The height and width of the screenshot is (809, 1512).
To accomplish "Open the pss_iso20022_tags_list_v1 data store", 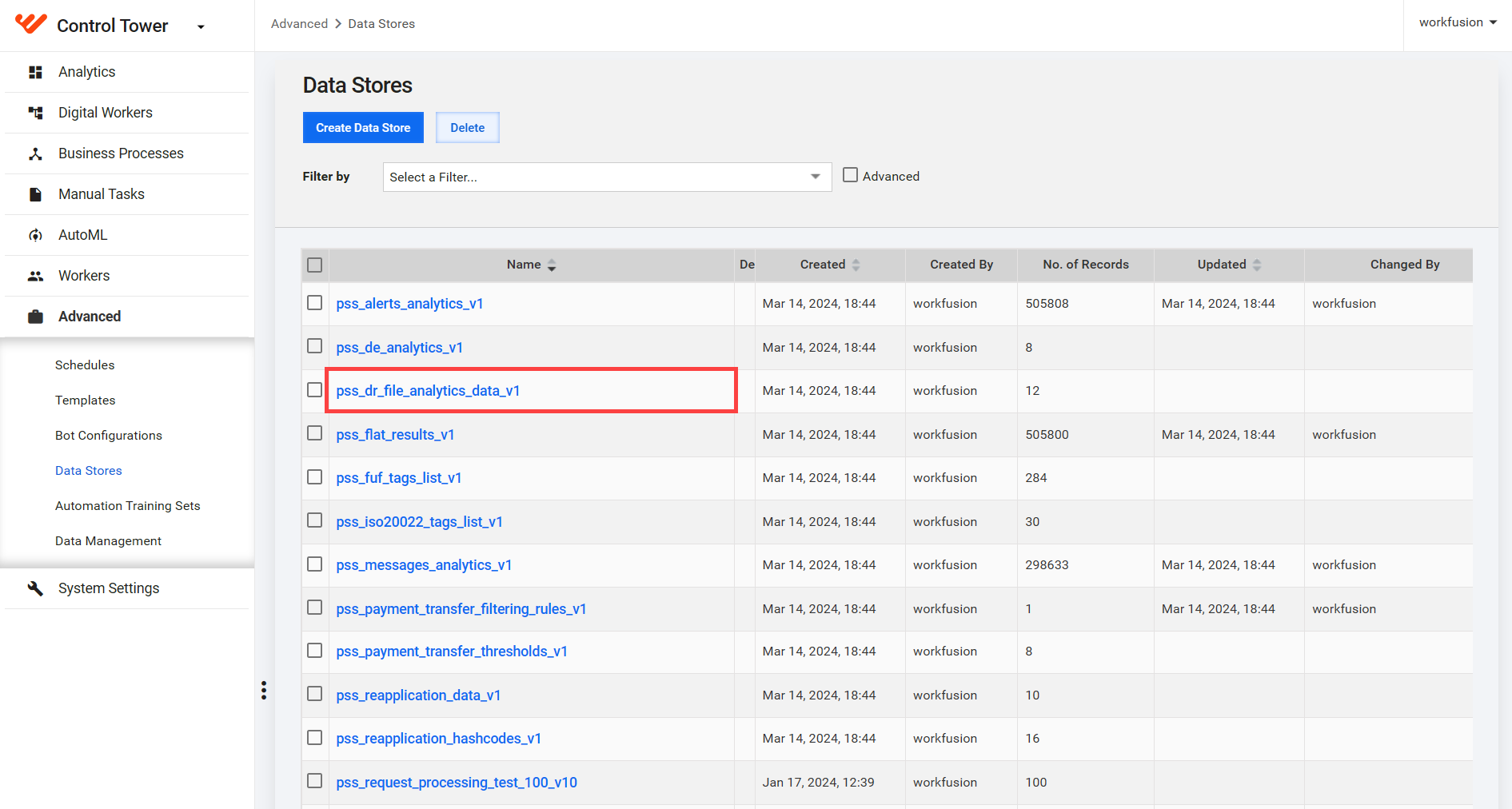I will point(420,522).
